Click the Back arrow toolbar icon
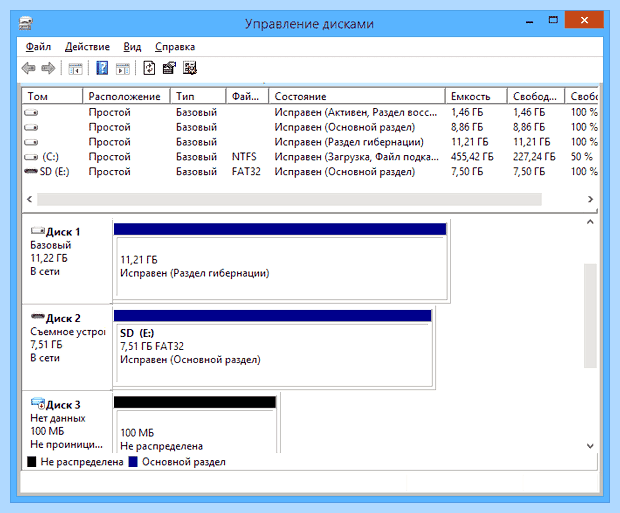Viewport: 620px width, 513px height. pyautogui.click(x=28, y=68)
